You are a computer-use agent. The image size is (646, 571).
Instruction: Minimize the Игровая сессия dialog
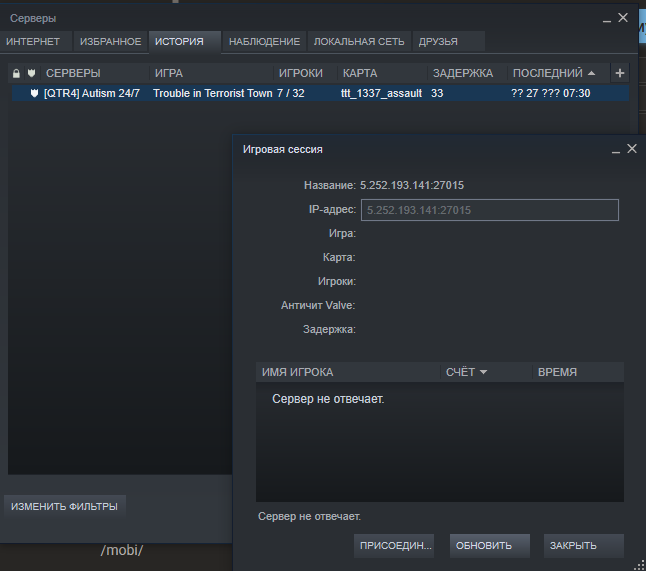(x=616, y=152)
